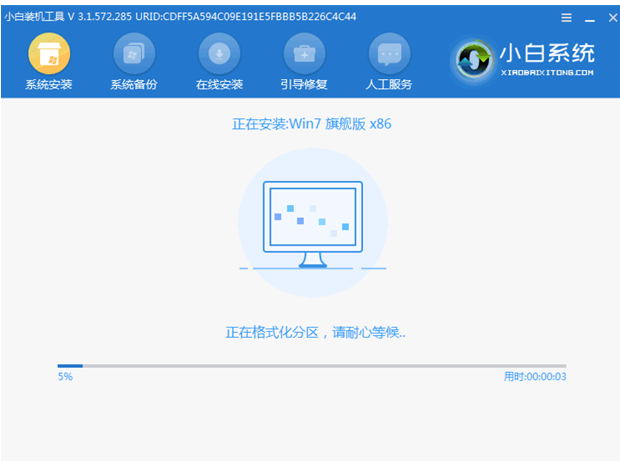This screenshot has width=620, height=461.
Task: Click the 用时 elapsed time counter
Action: coord(534,377)
